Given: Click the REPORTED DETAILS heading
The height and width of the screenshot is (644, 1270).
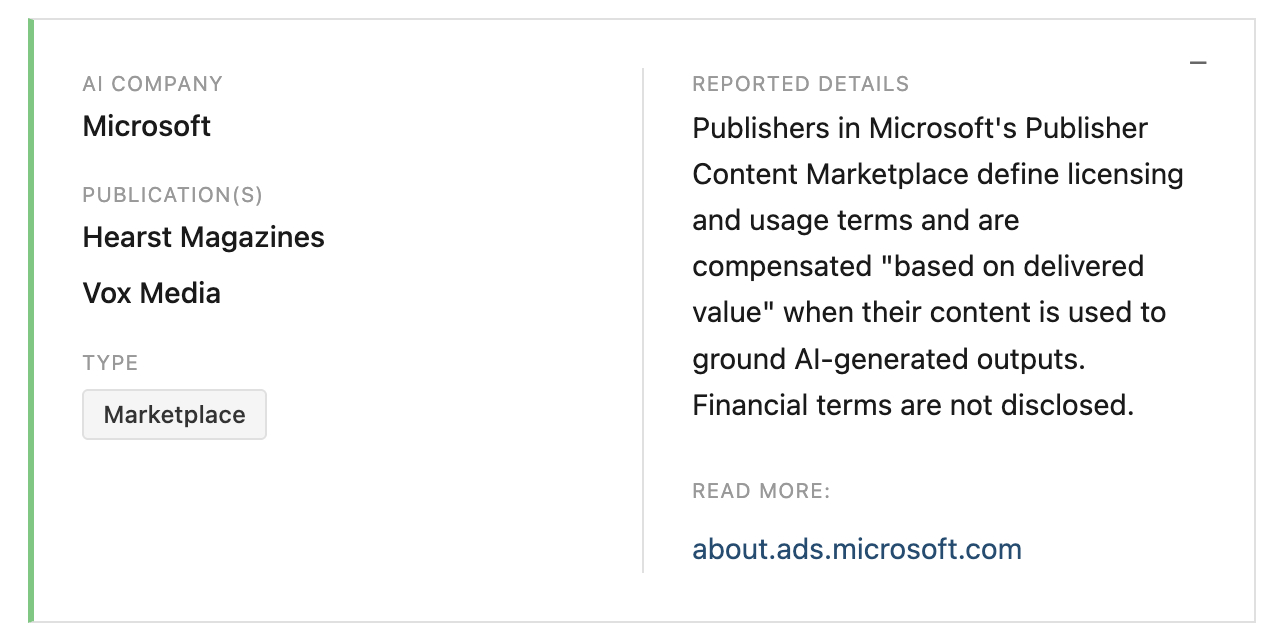Looking at the screenshot, I should [800, 84].
